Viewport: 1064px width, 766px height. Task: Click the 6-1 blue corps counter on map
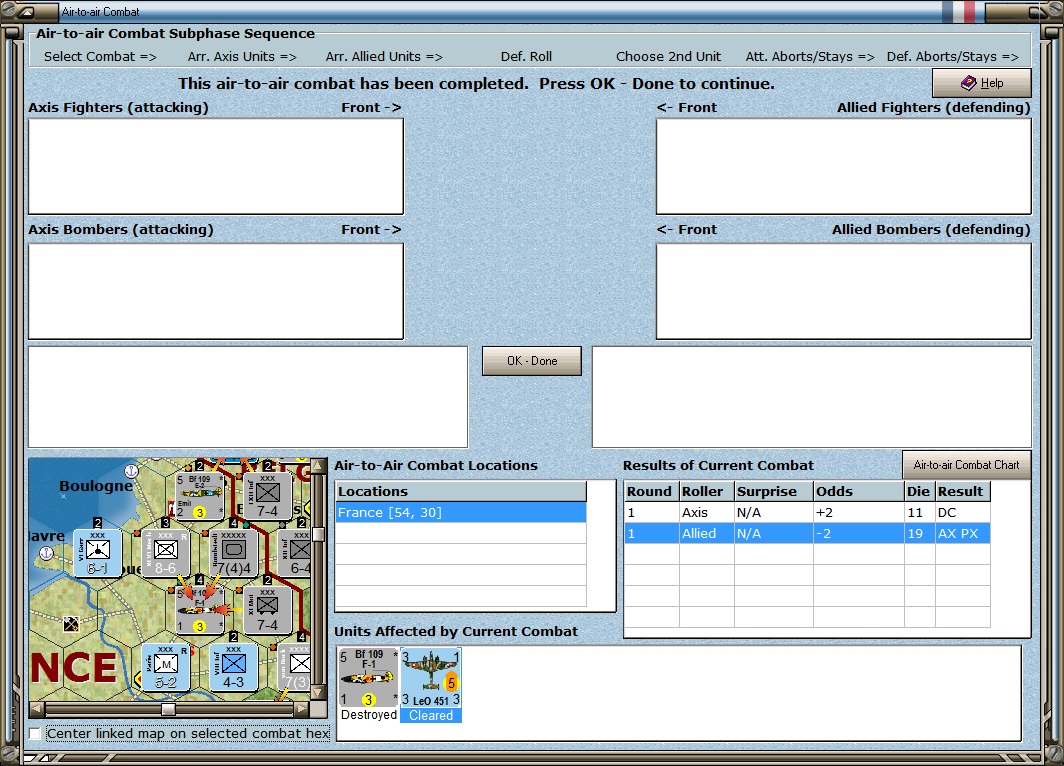coord(98,553)
